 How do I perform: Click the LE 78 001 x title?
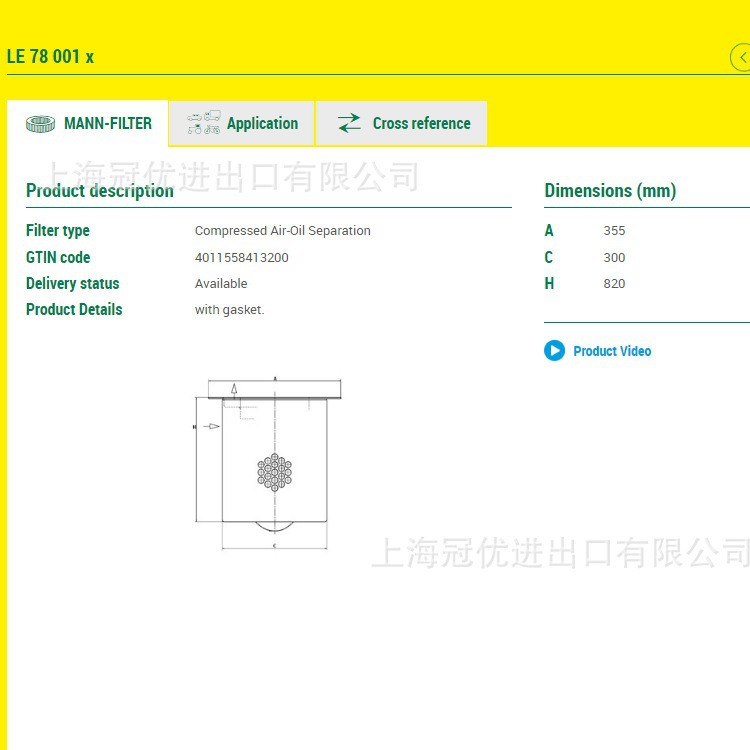pyautogui.click(x=50, y=56)
